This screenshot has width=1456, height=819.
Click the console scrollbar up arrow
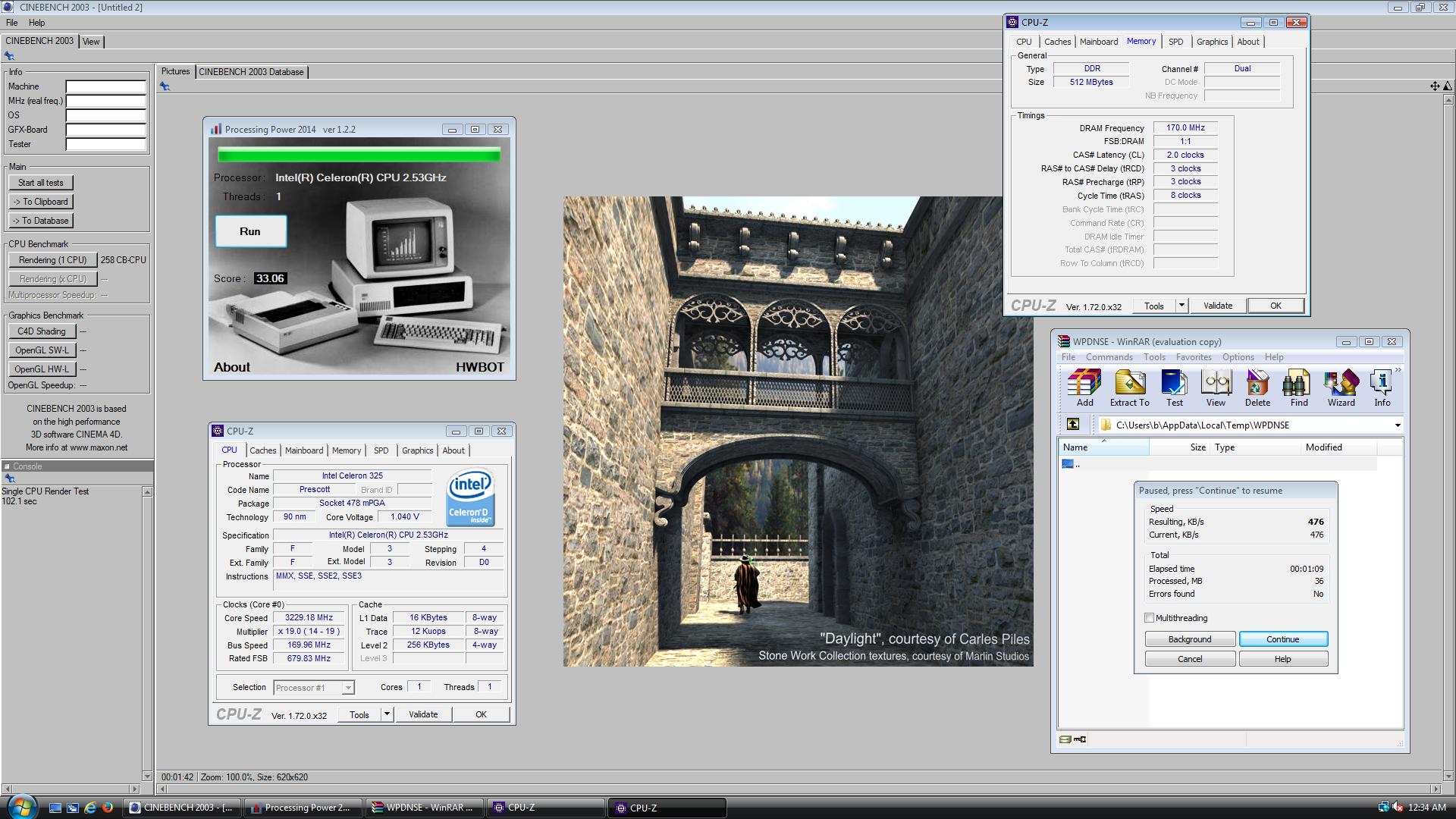pyautogui.click(x=147, y=492)
